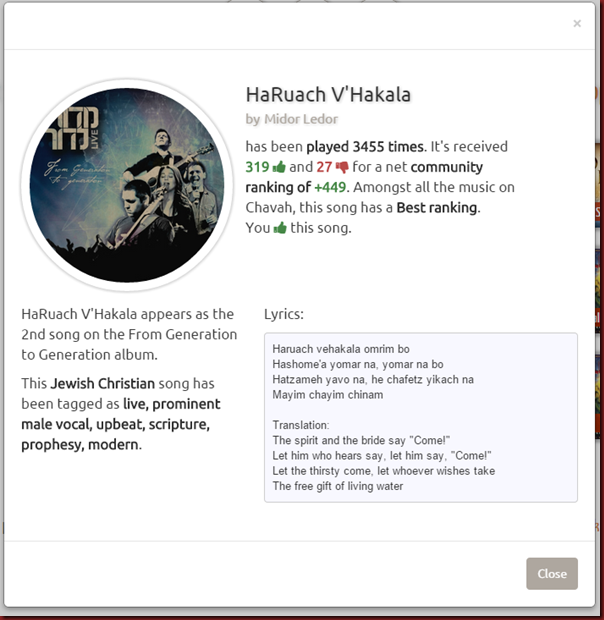Image resolution: width=604 pixels, height=620 pixels.
Task: Click the Close button
Action: (x=551, y=573)
